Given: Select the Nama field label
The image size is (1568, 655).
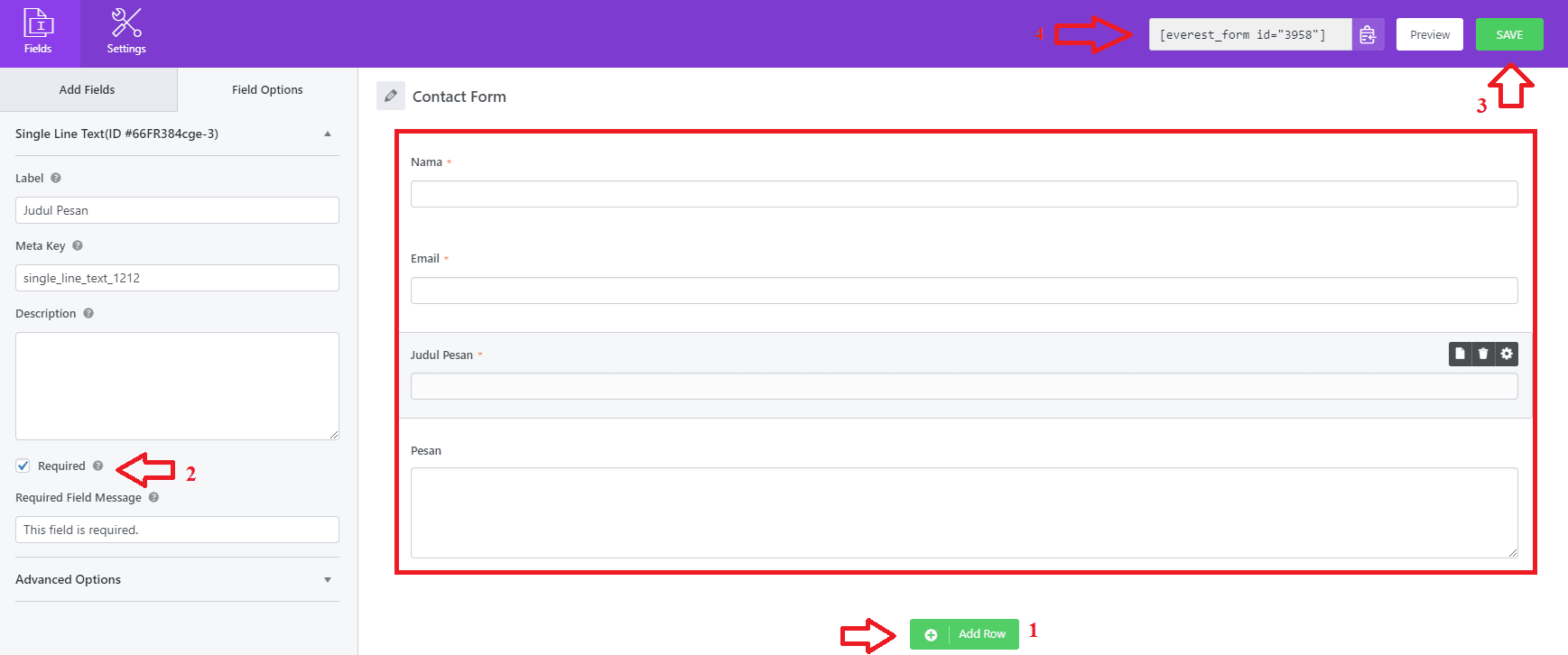Looking at the screenshot, I should 426,162.
